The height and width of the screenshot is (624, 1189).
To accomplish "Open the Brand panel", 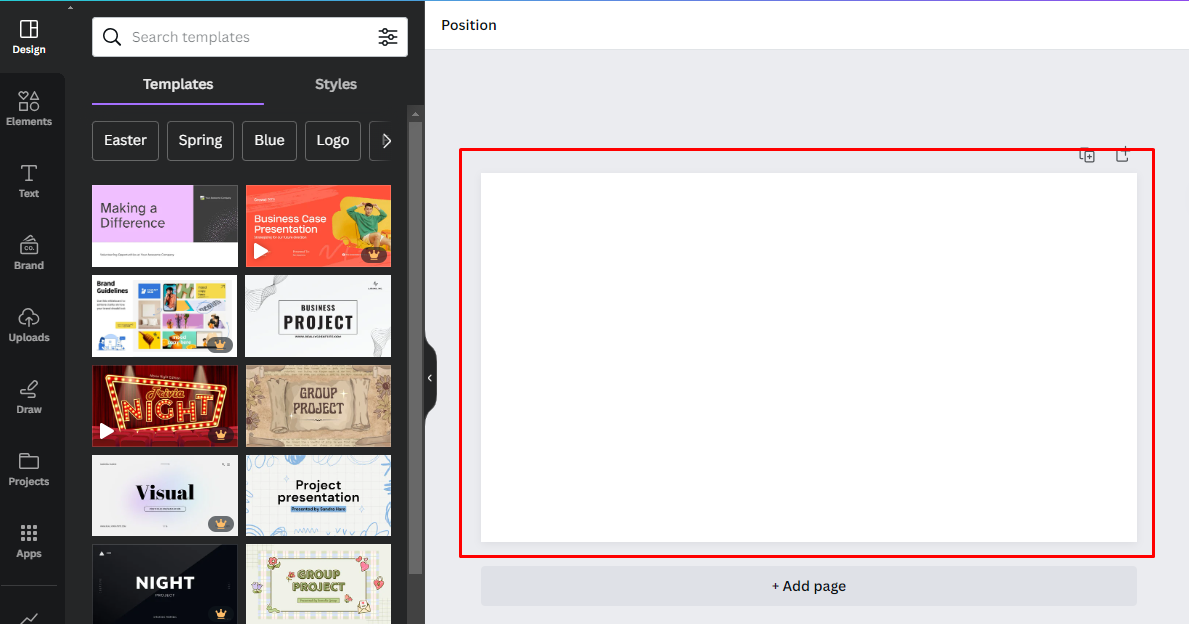I will click(x=29, y=252).
